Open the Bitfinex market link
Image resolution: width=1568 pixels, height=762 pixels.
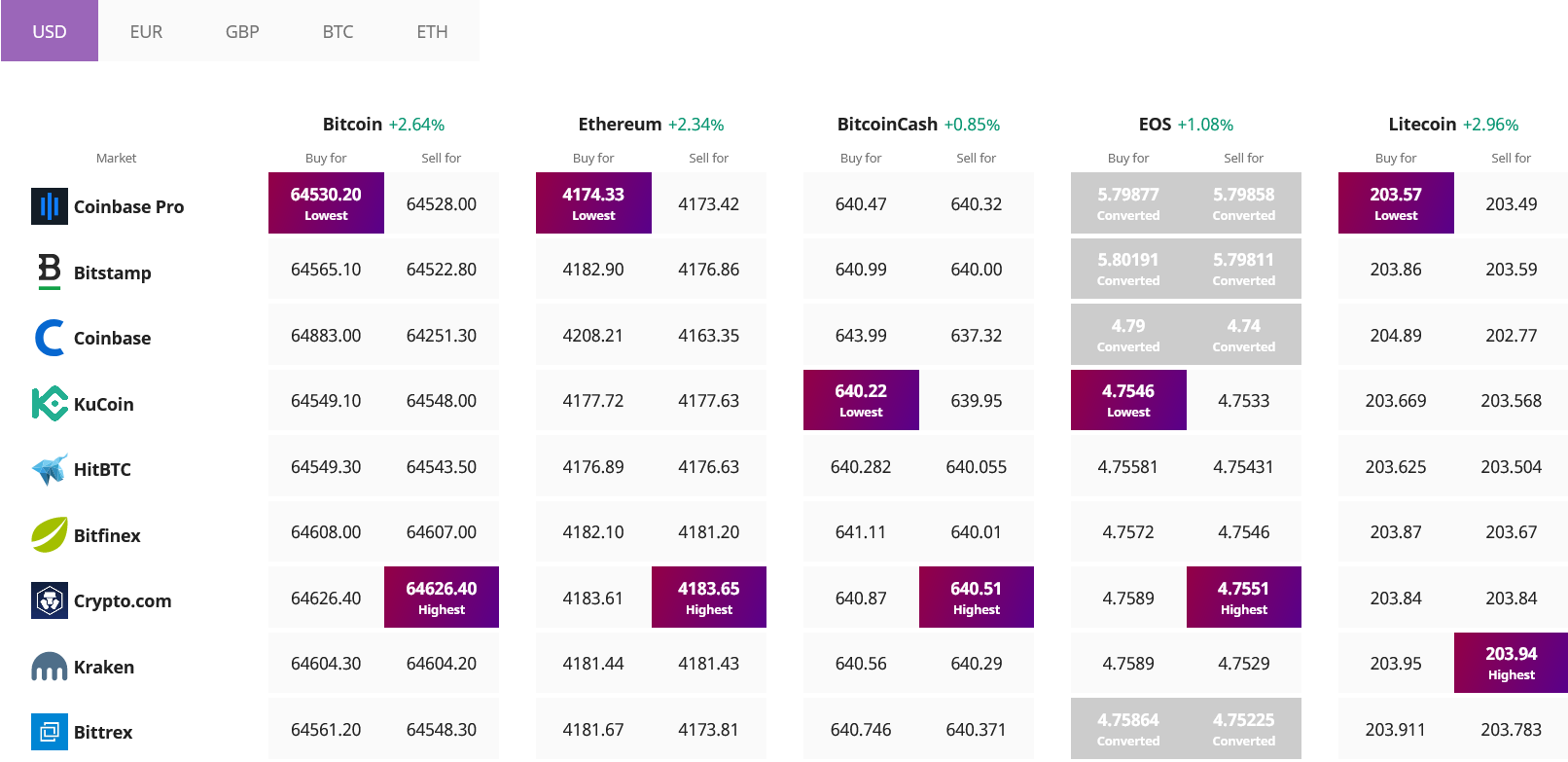point(107,535)
